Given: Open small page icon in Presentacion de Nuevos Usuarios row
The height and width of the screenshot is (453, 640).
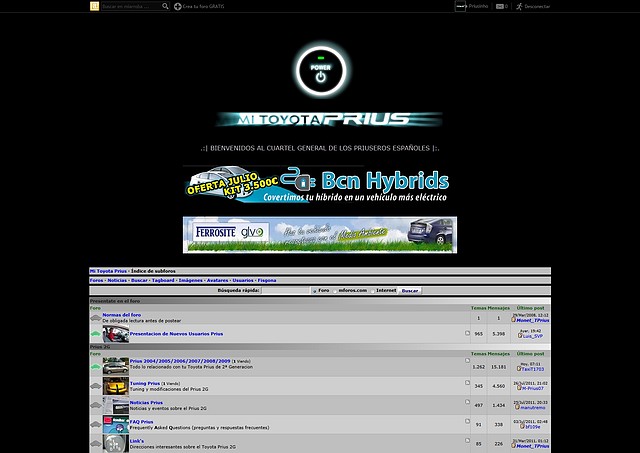Looking at the screenshot, I should click(467, 333).
